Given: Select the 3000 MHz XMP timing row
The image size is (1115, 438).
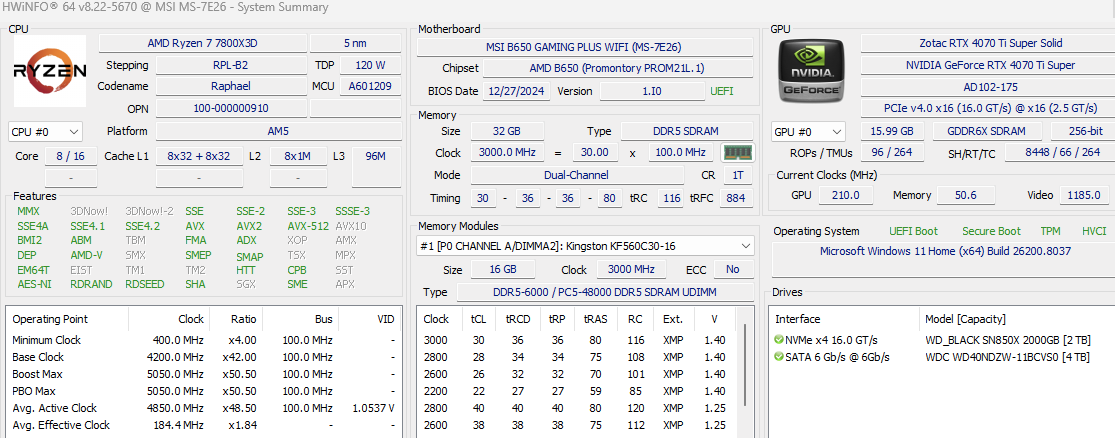Looking at the screenshot, I should [578, 340].
